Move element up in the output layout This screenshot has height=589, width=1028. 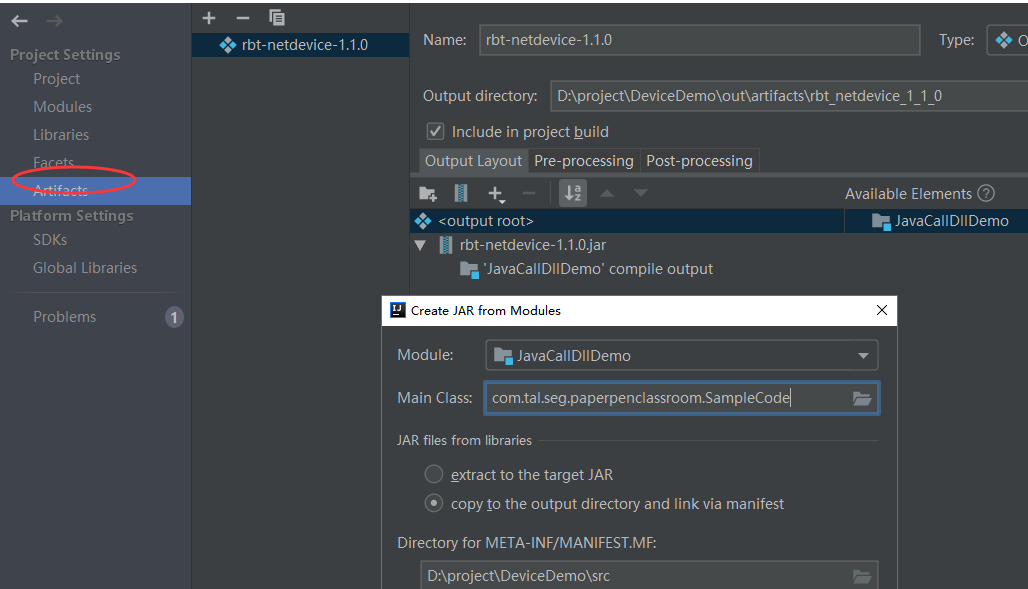(607, 193)
